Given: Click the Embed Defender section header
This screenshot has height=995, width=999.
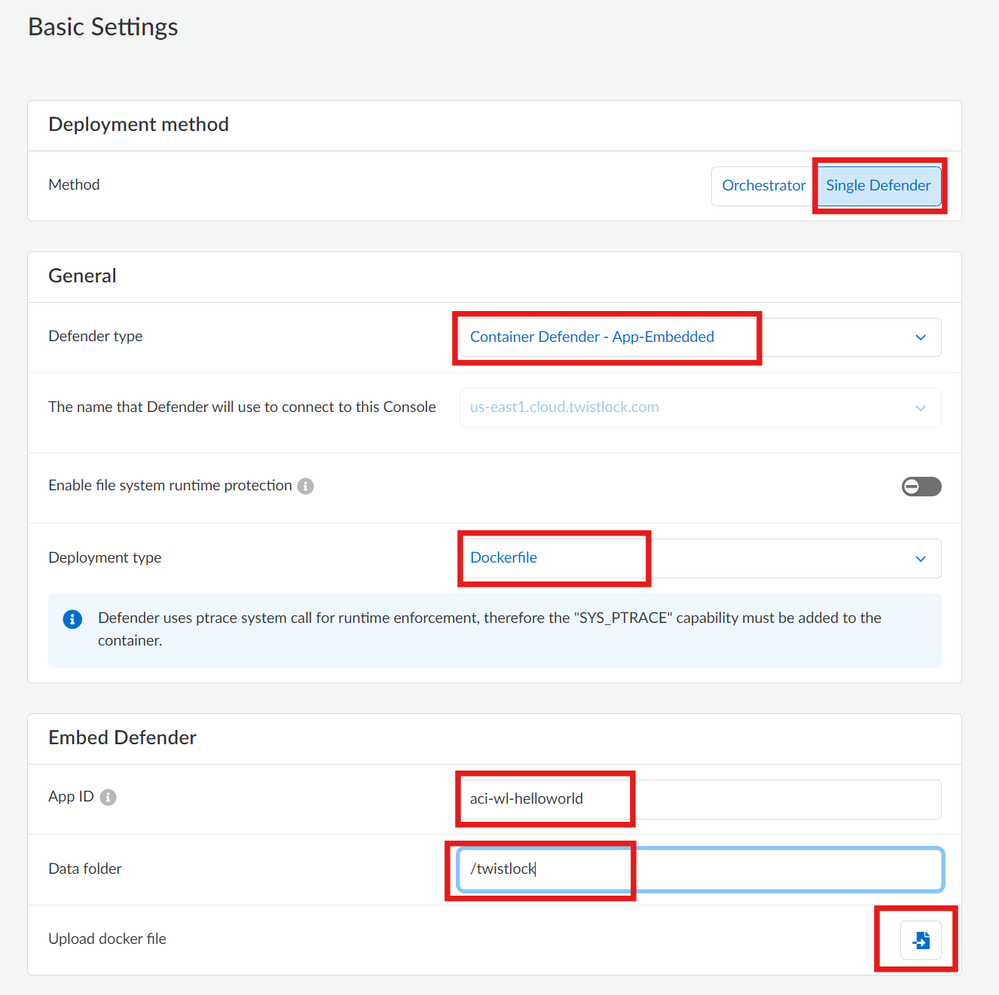Looking at the screenshot, I should tap(123, 738).
